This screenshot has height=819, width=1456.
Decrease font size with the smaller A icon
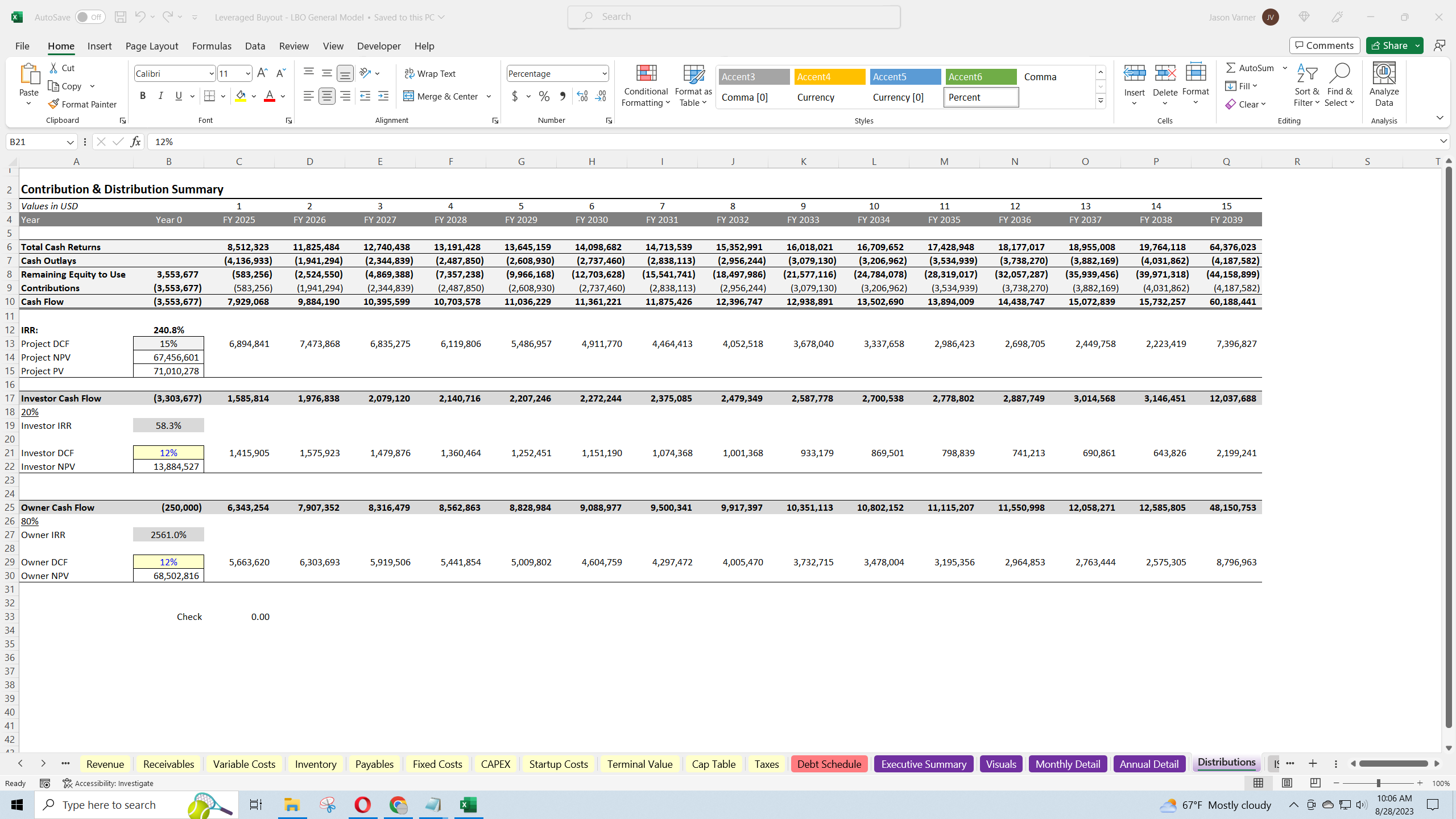tap(280, 73)
